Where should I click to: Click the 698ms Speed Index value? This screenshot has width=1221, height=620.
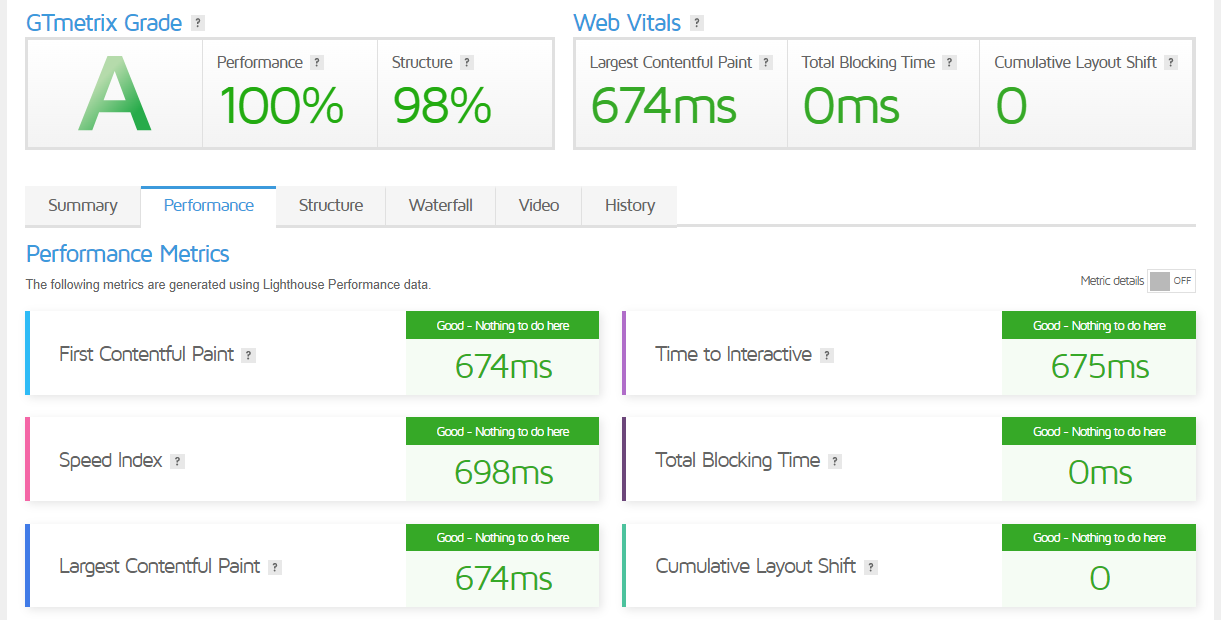(x=503, y=473)
